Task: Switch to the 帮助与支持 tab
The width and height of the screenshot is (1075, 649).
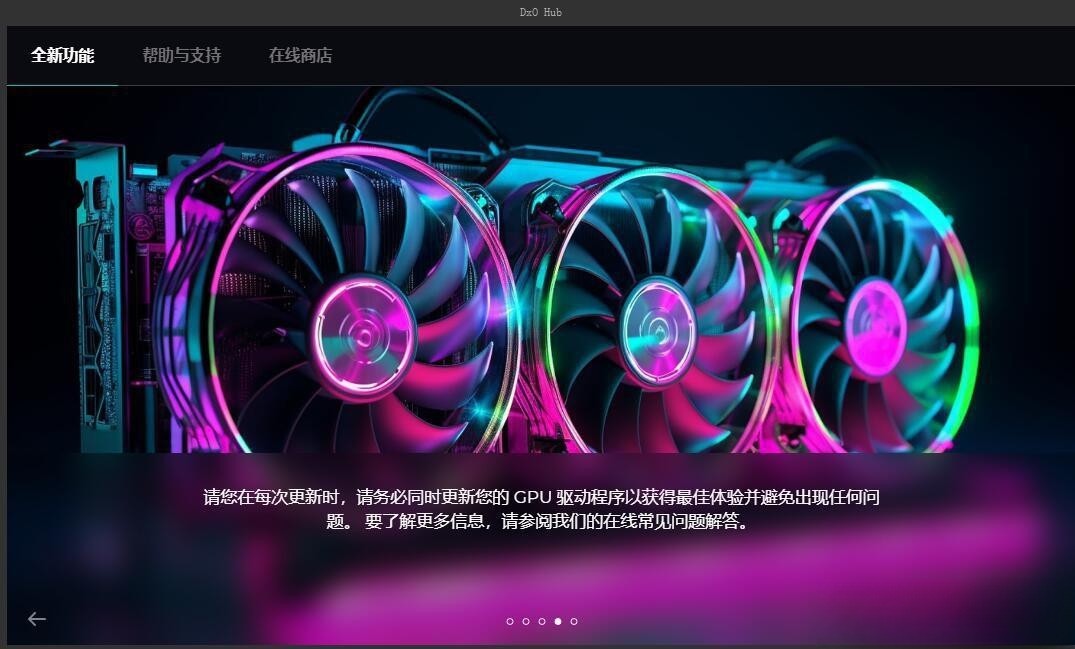Action: 181,56
